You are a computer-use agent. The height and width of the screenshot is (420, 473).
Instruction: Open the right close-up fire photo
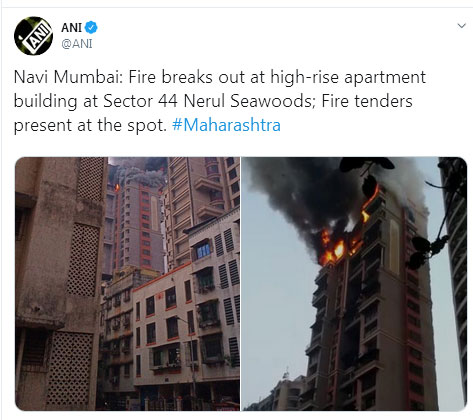[354, 284]
